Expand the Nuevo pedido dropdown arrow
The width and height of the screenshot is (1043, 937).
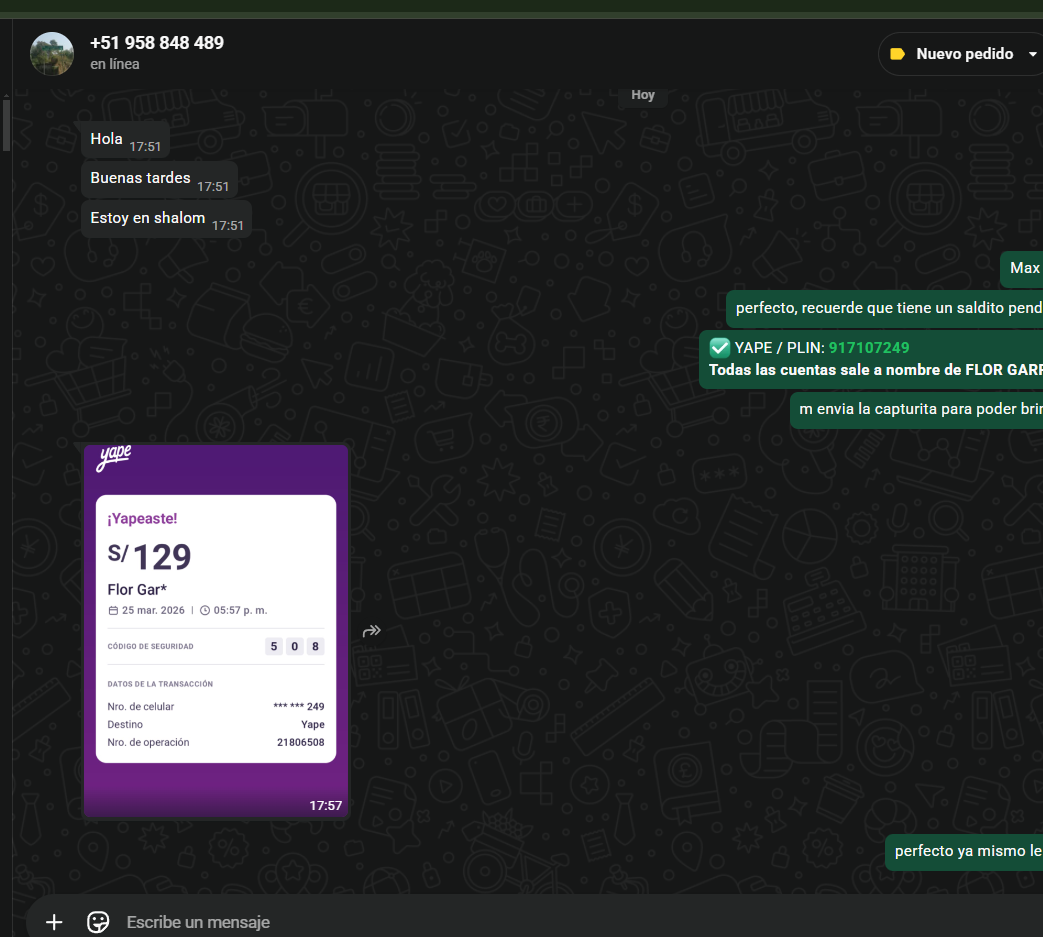(1032, 54)
